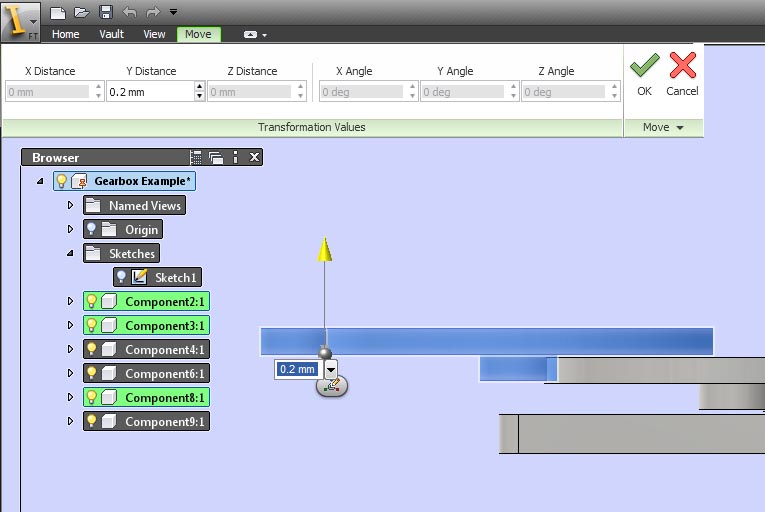The height and width of the screenshot is (512, 765).
Task: Click the Sketch1 sketch pencil icon
Action: [x=140, y=277]
